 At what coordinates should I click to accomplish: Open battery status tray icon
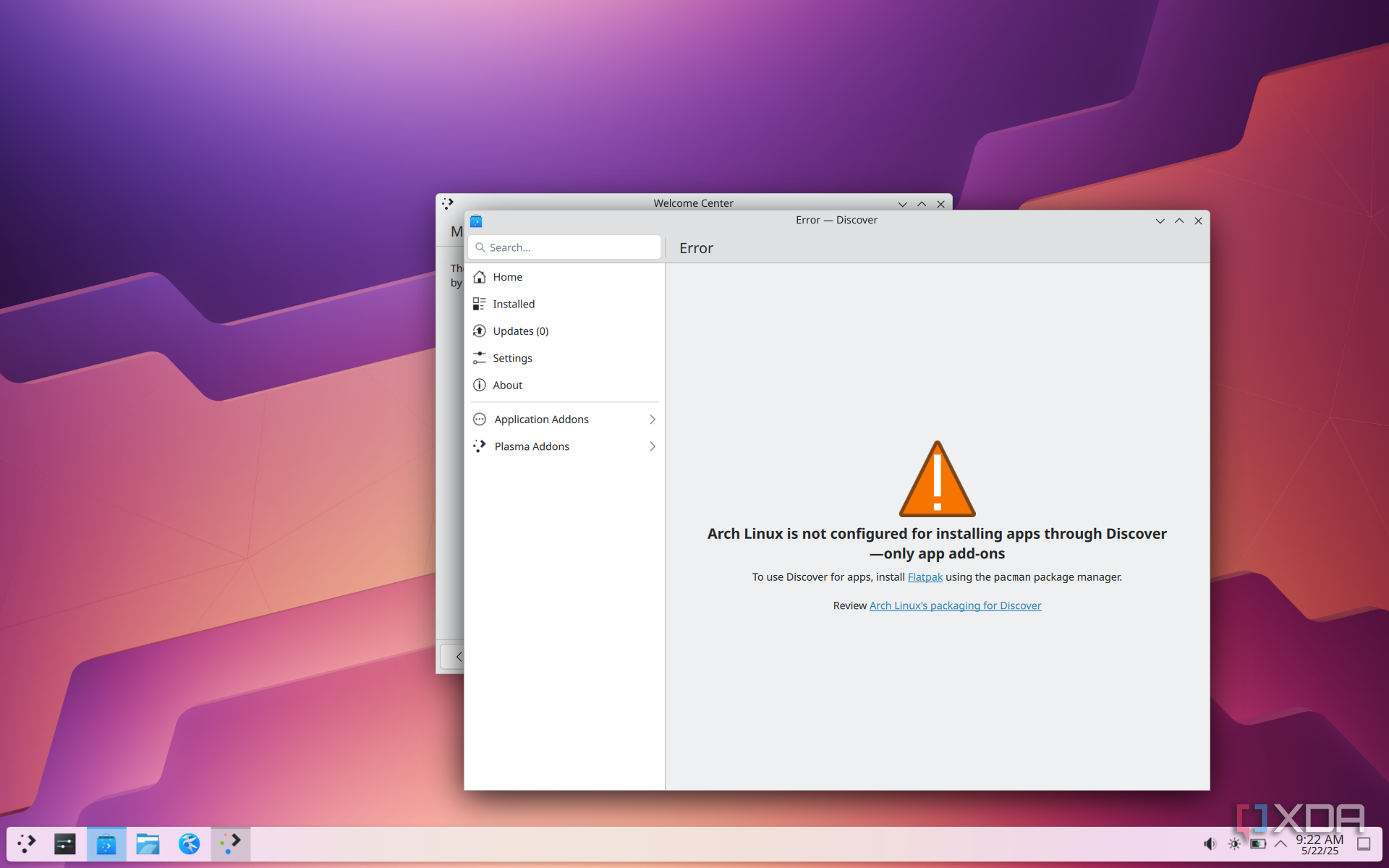[1258, 844]
